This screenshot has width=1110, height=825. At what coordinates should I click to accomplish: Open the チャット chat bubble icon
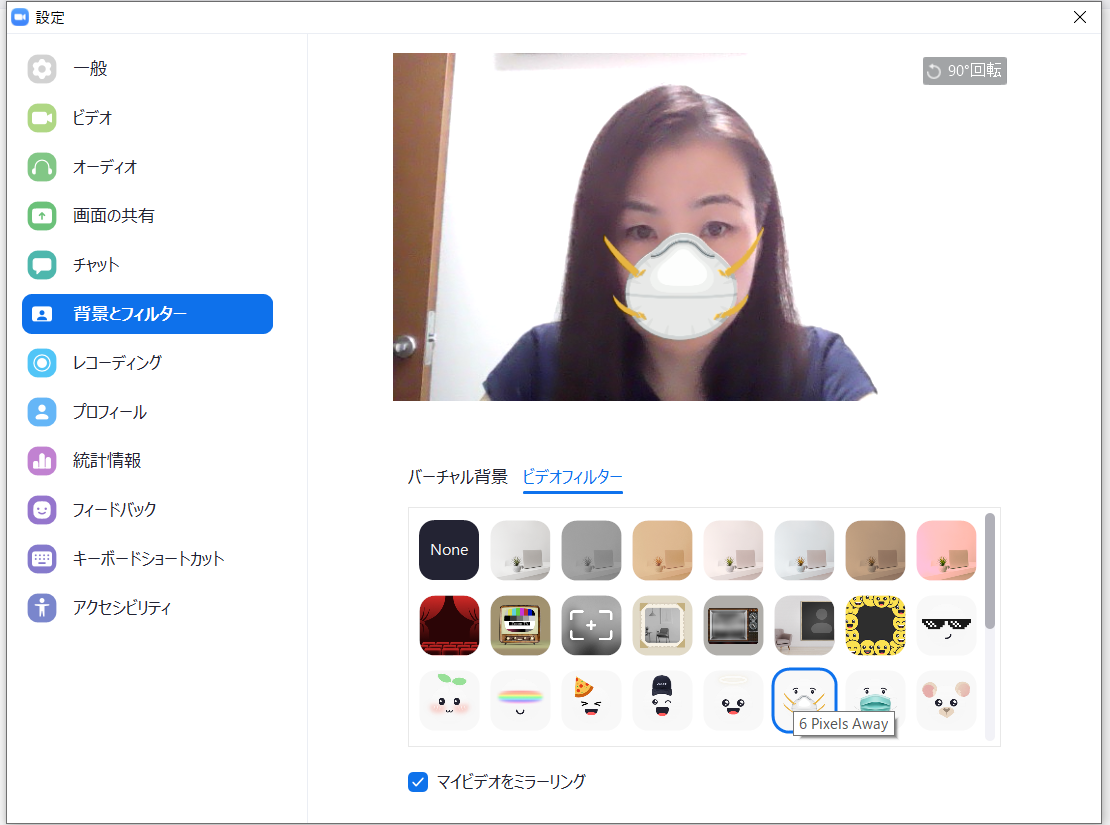click(x=42, y=265)
